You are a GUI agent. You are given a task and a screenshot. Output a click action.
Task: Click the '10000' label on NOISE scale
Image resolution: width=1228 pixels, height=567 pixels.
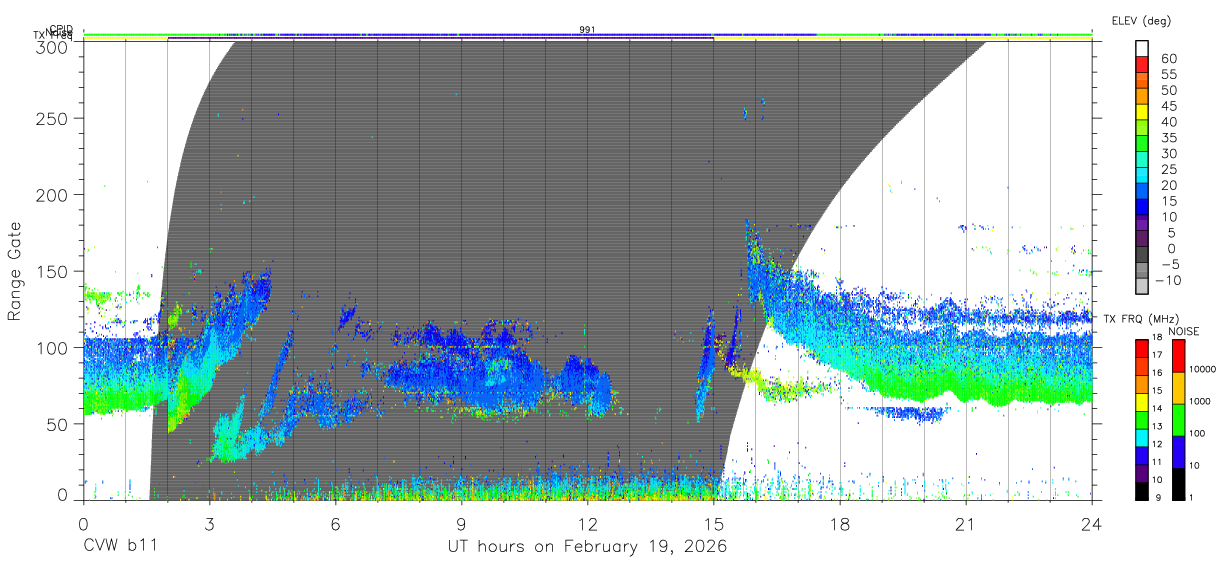pos(1203,371)
